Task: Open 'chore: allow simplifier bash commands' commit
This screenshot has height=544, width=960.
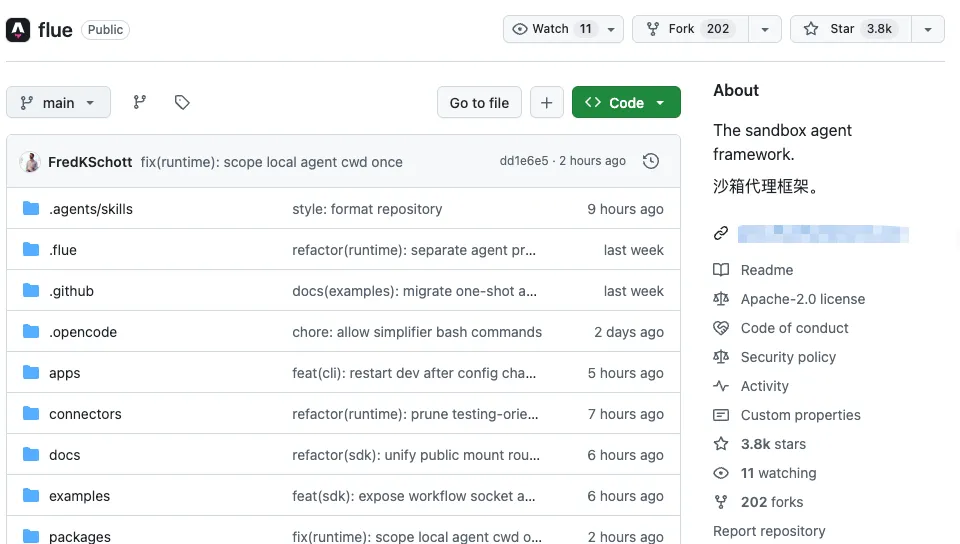Action: 417,332
